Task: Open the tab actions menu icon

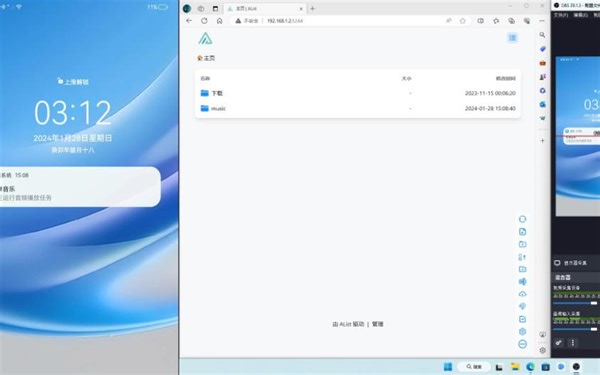Action: click(x=215, y=8)
